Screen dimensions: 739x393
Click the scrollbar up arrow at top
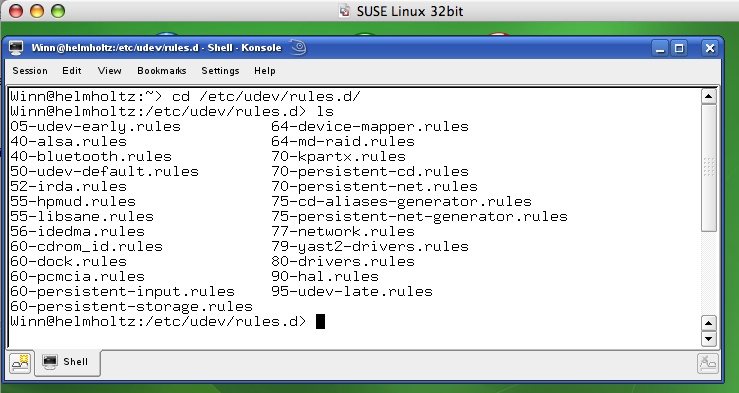709,97
